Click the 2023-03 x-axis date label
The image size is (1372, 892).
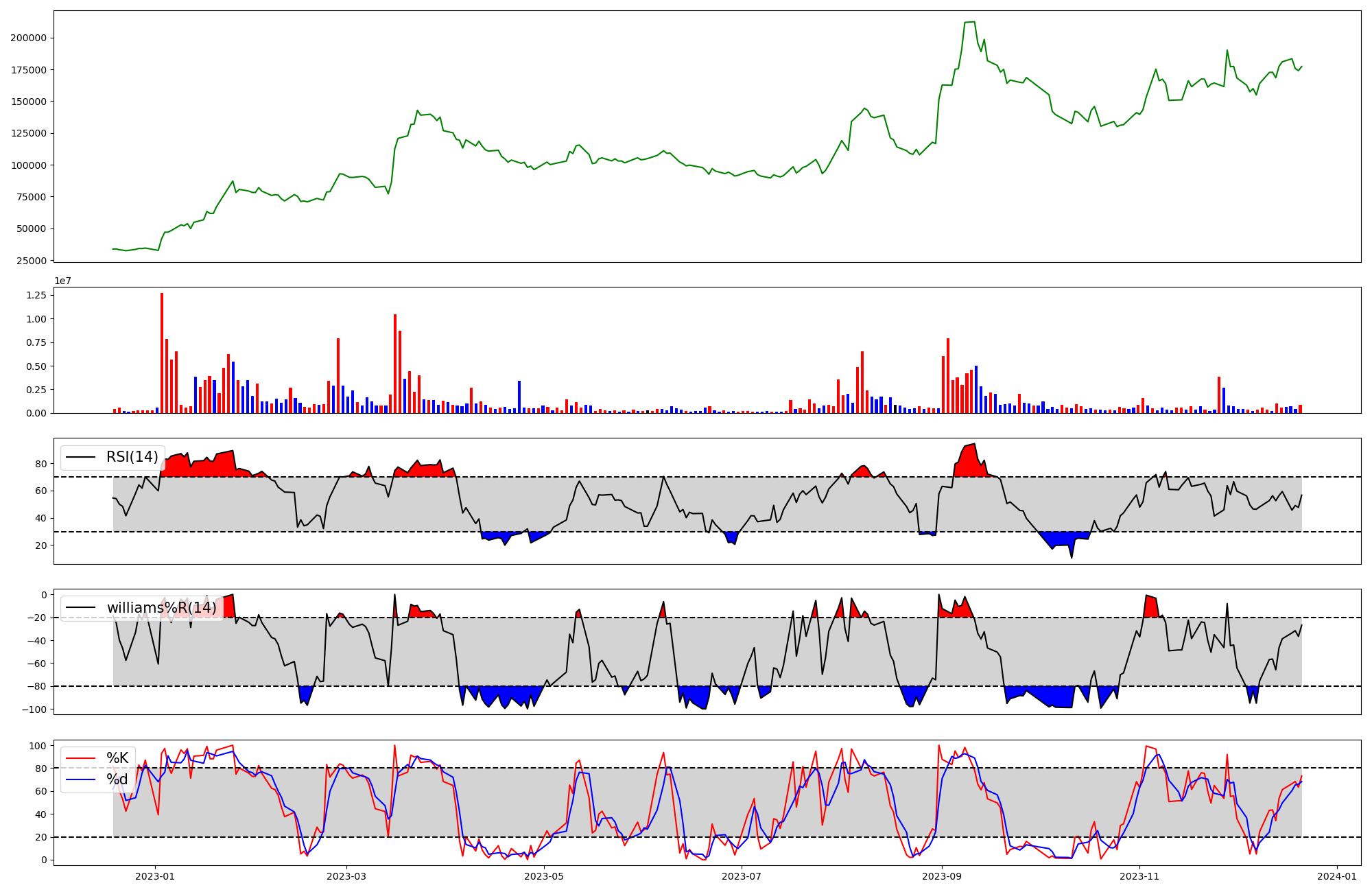coord(346,876)
